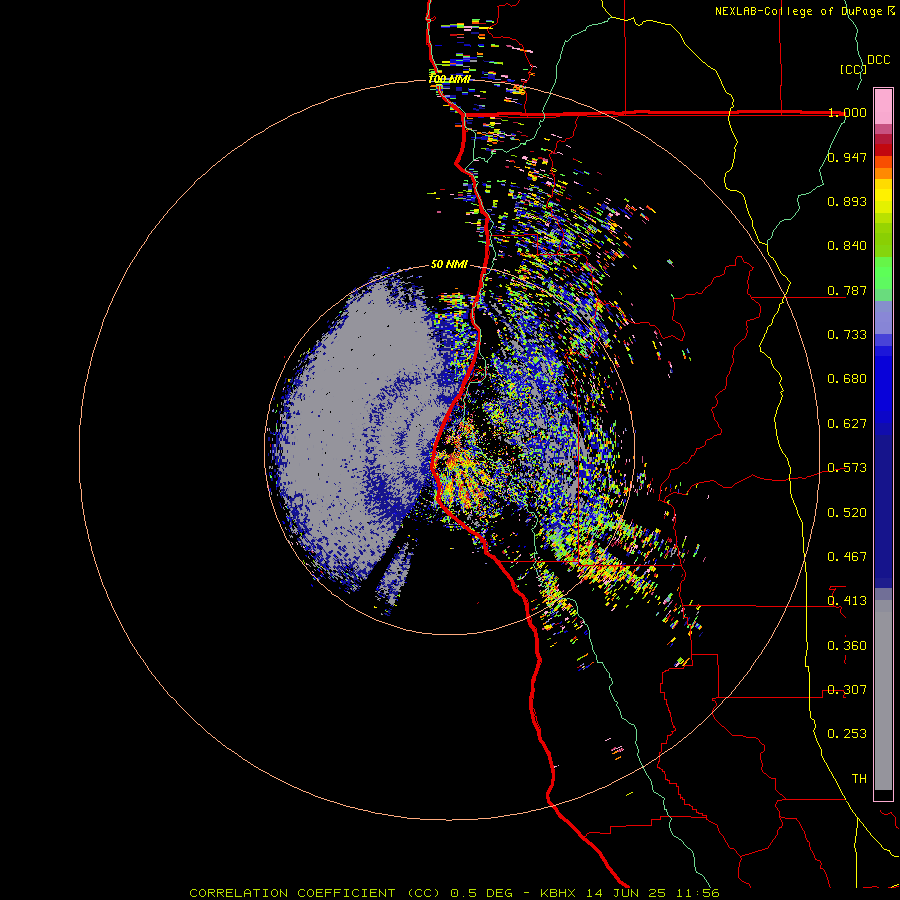Click the 0.840 value on the scale
900x900 pixels.
[x=847, y=246]
